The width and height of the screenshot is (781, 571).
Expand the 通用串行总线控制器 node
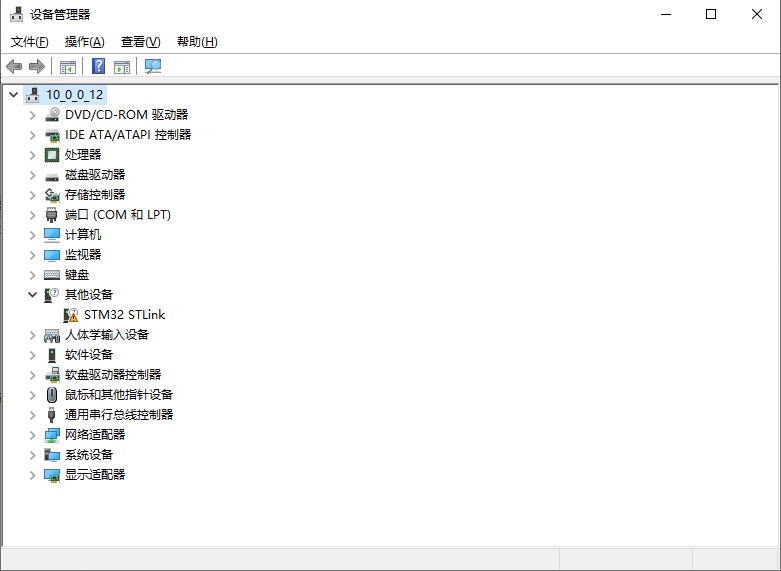click(32, 415)
